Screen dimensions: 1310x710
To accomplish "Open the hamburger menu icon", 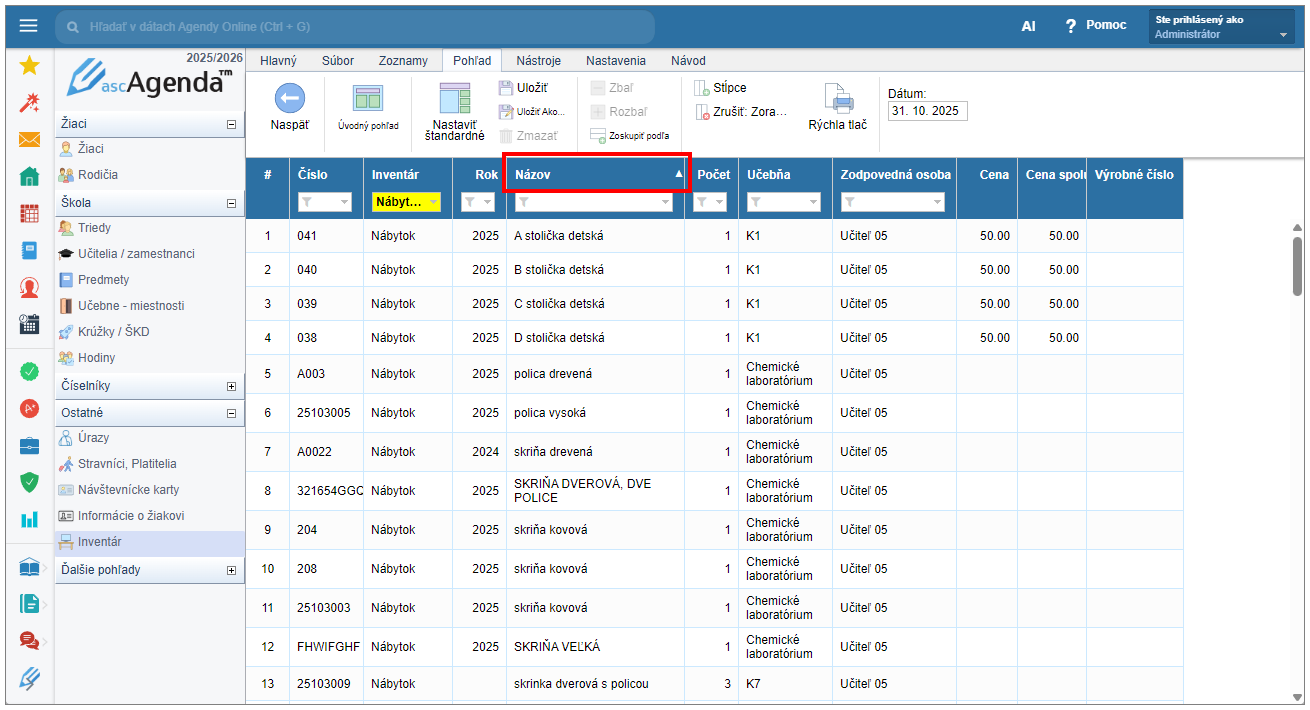I will 28,26.
